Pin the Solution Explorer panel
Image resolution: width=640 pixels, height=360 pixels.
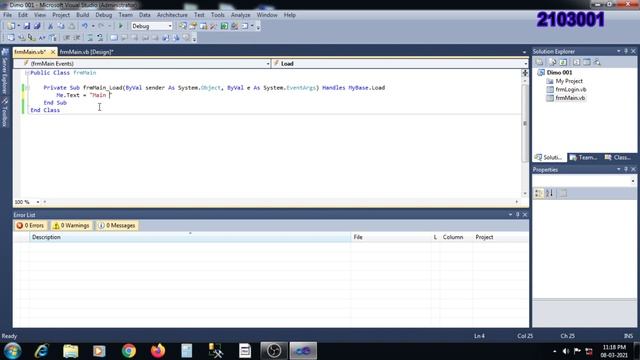(x=626, y=51)
